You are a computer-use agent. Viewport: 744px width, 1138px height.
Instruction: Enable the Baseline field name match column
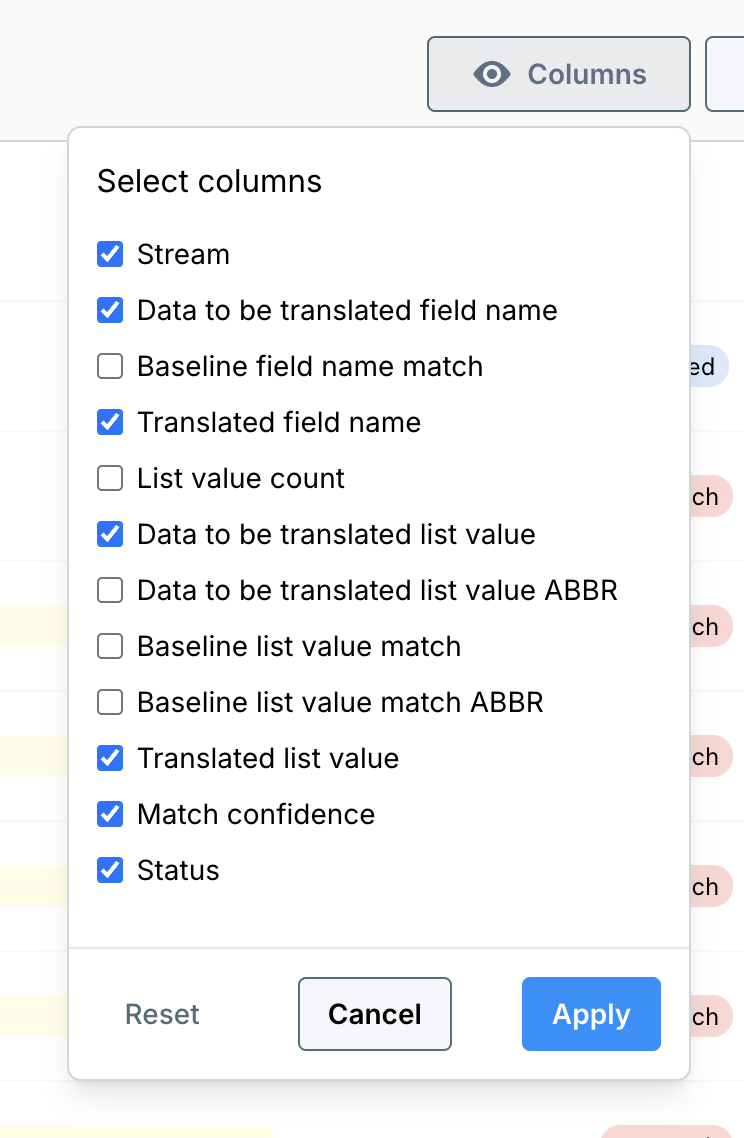(110, 366)
